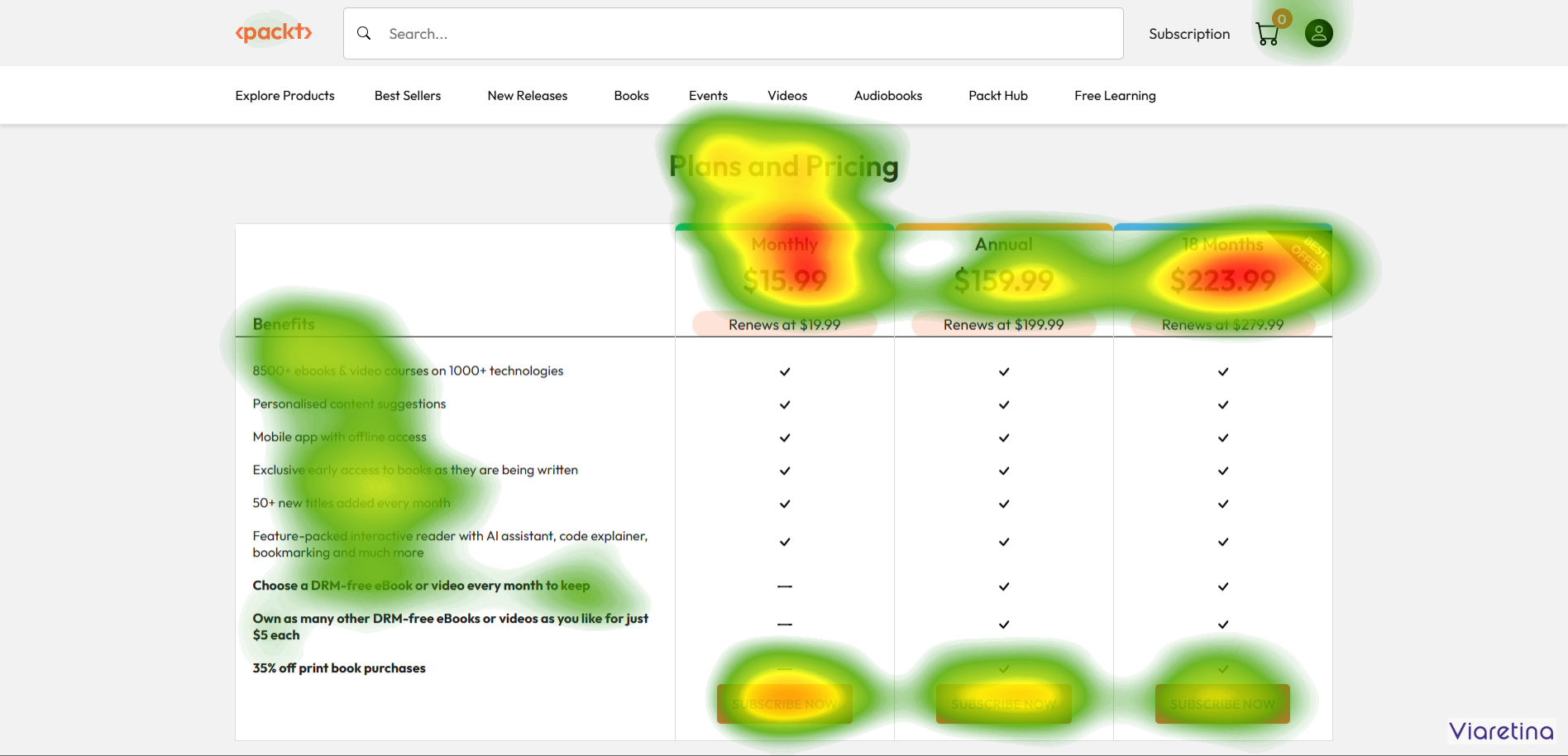The width and height of the screenshot is (1568, 756).
Task: Click Annual checkmark for early access row
Action: (1004, 471)
